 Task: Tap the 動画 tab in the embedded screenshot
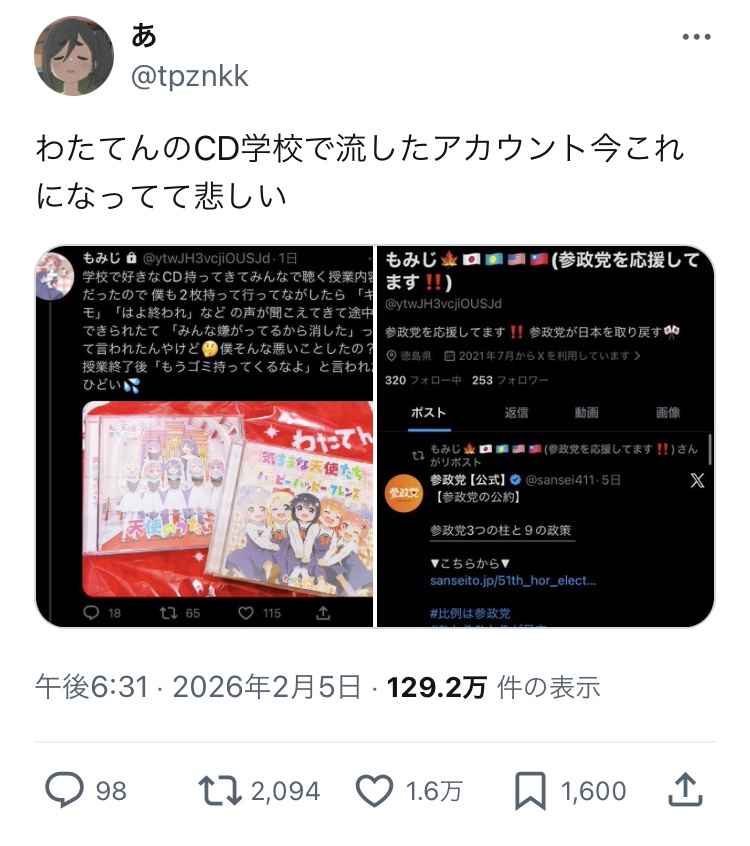coord(587,413)
